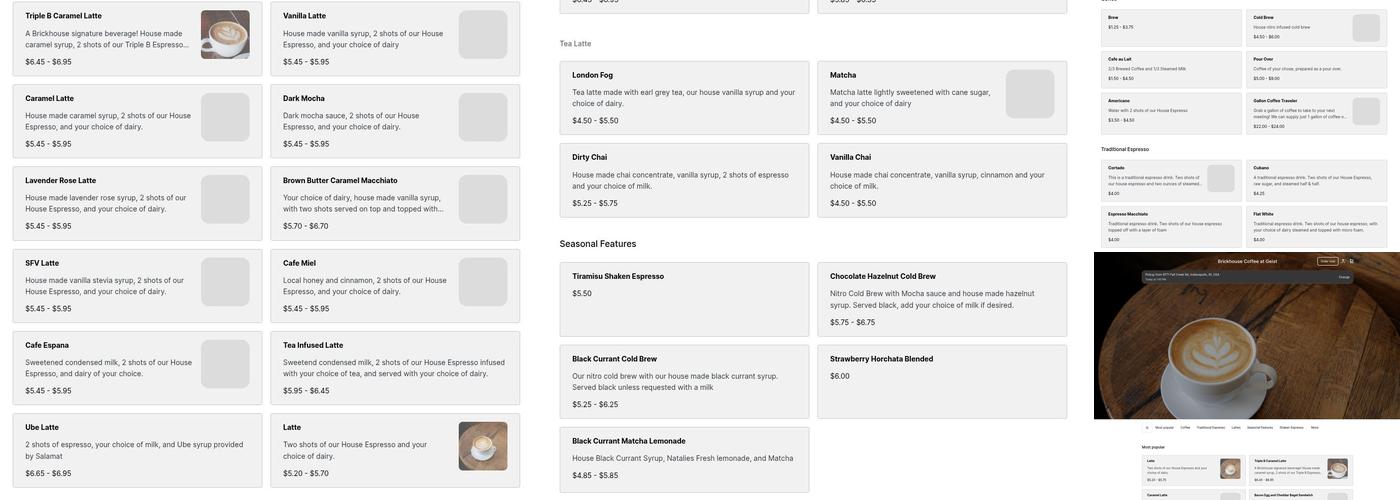This screenshot has width=1400, height=500.
Task: Click the Matcha item's image placeholder
Action: coord(1030,94)
